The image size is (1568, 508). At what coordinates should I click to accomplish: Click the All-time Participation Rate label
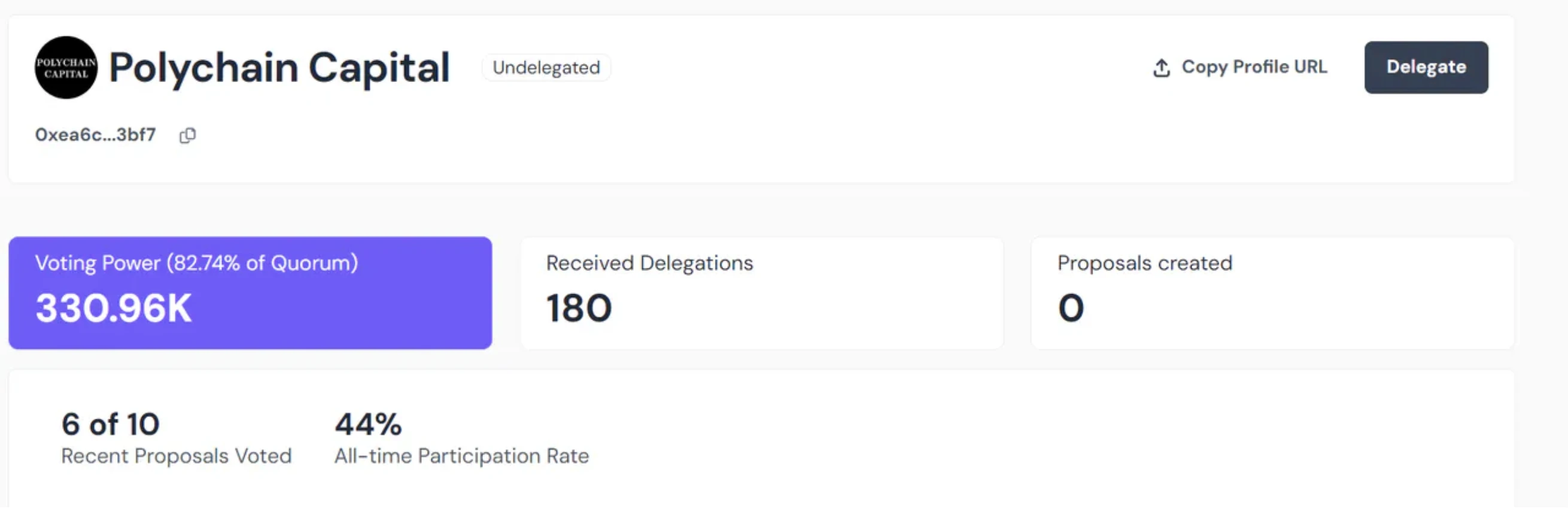click(x=461, y=456)
